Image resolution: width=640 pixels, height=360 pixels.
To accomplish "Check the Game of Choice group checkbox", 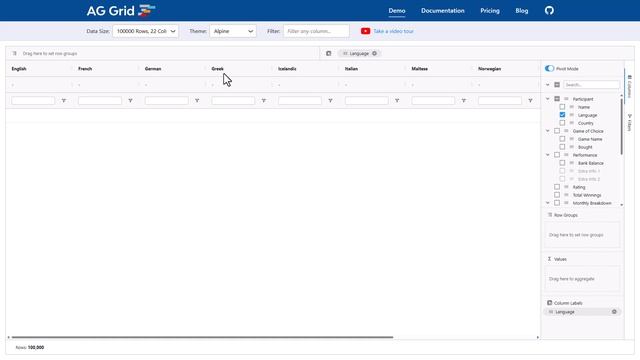I will [x=557, y=131].
